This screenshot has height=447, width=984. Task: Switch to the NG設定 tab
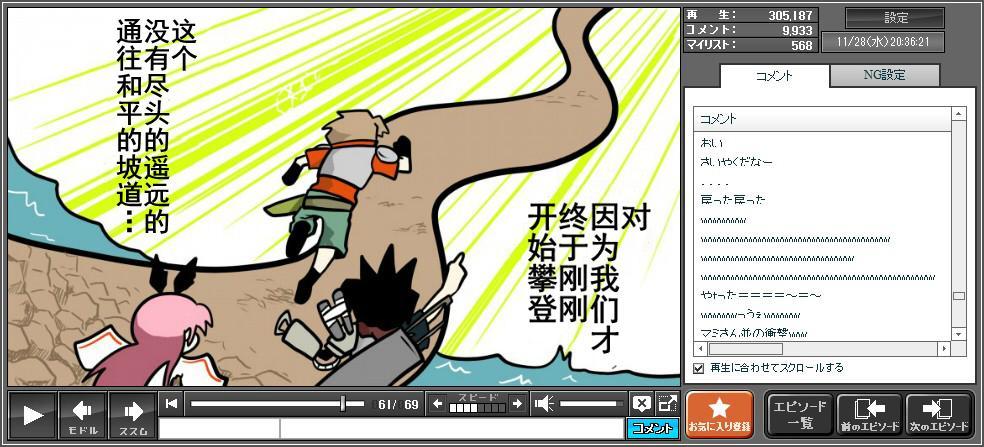click(x=884, y=75)
